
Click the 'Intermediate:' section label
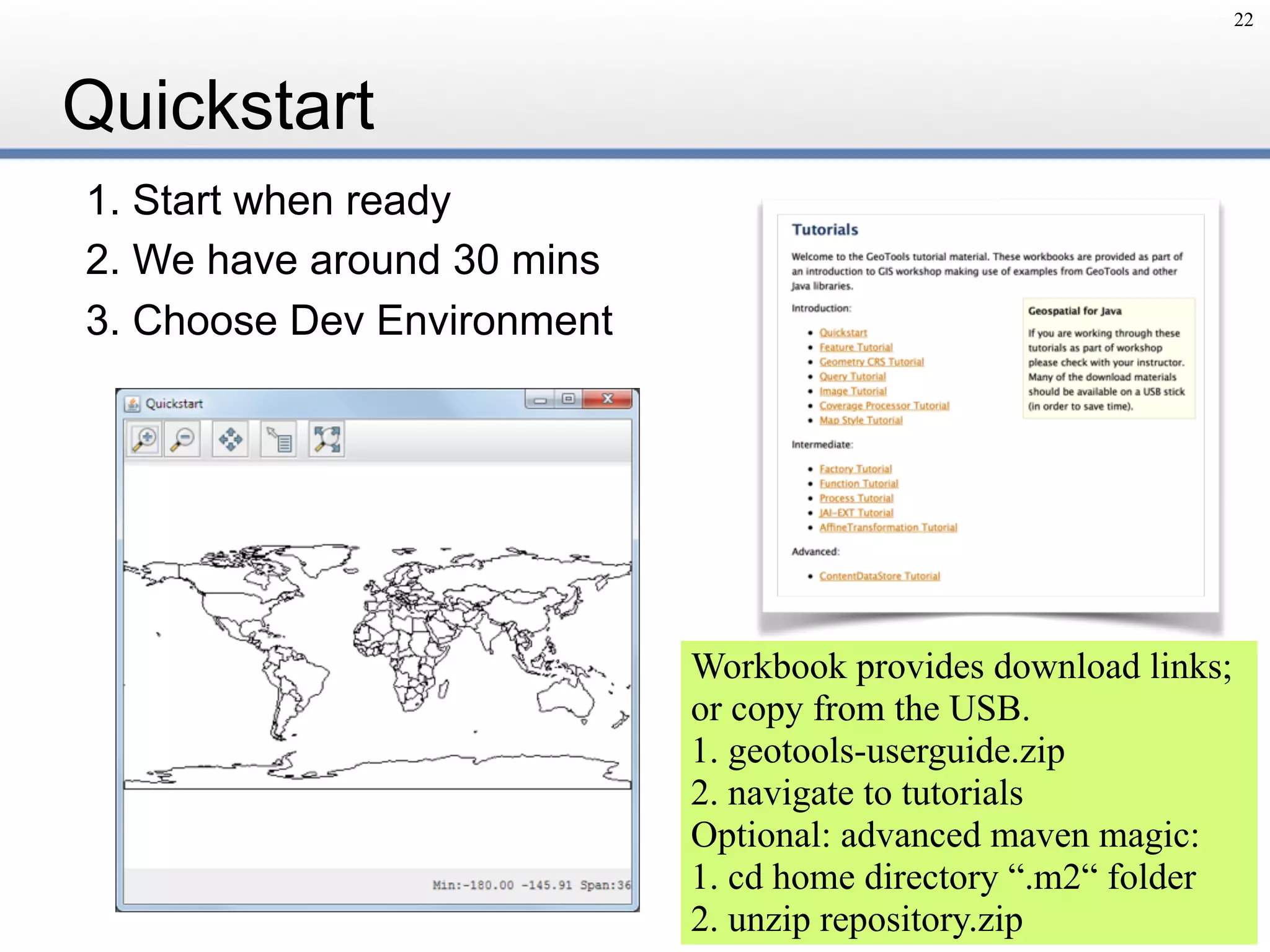(x=822, y=444)
